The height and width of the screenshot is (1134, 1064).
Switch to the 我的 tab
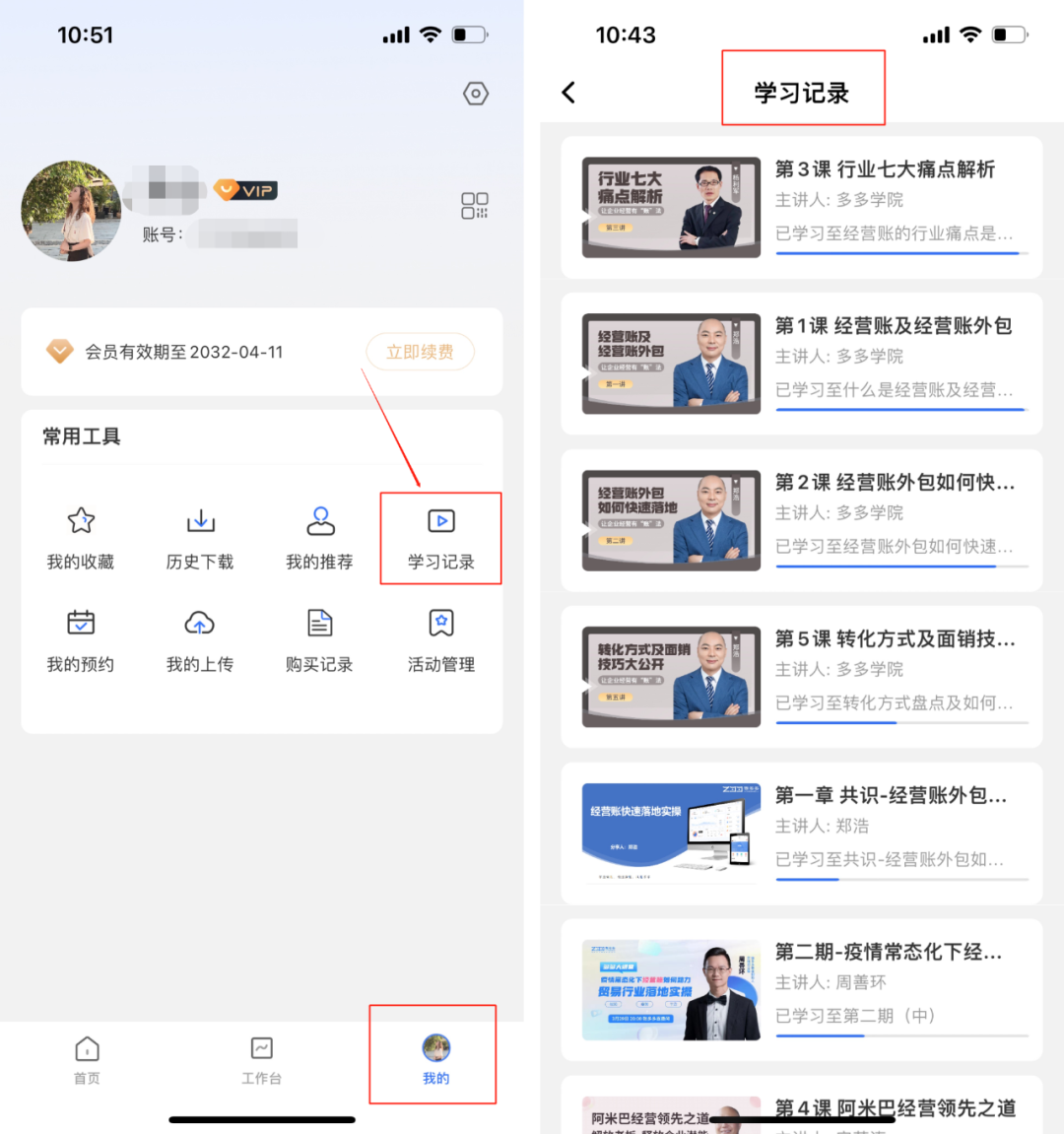[x=435, y=1060]
